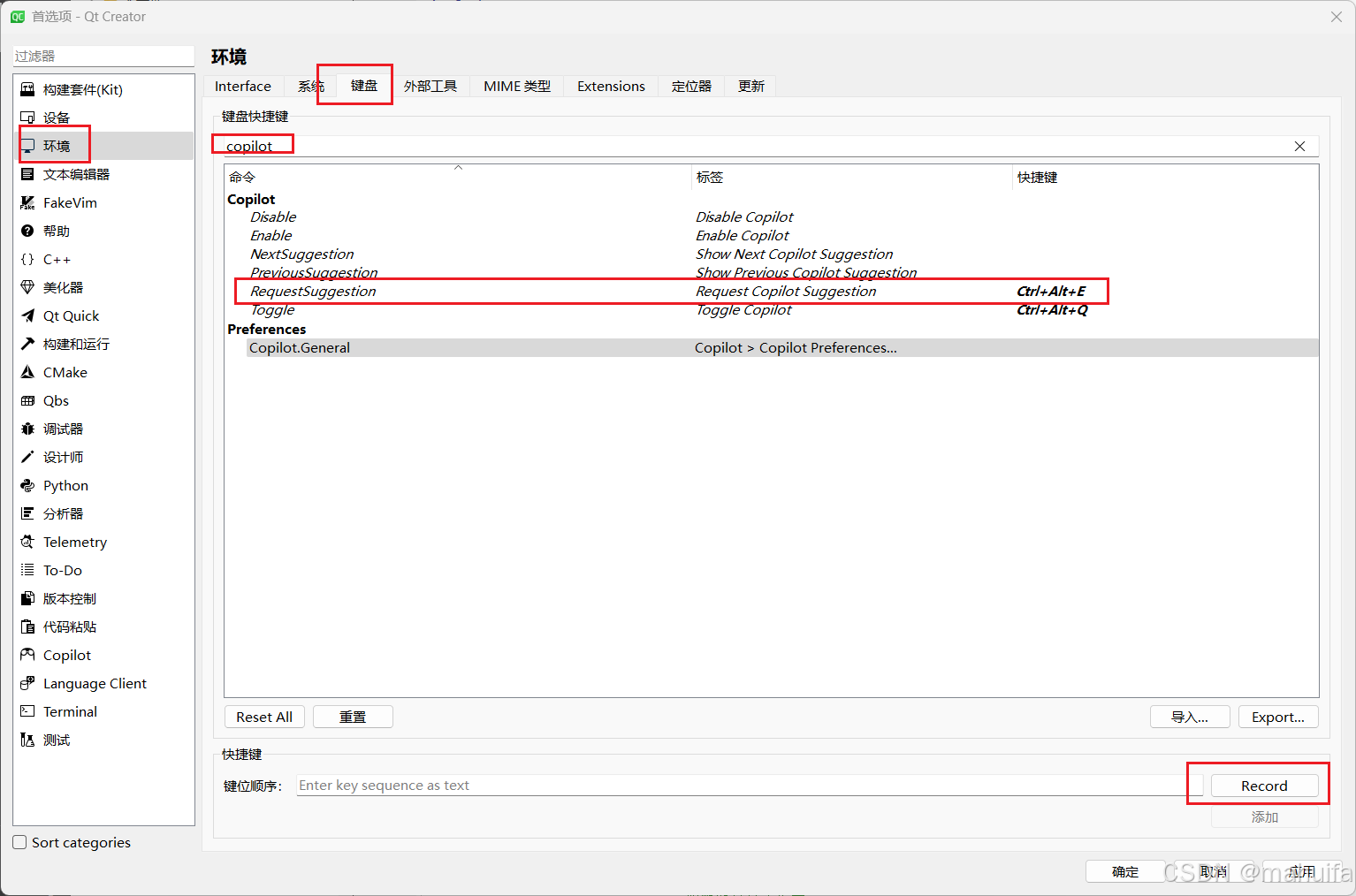Focus the 过滤器 category filter field
The width and height of the screenshot is (1356, 896).
103,56
